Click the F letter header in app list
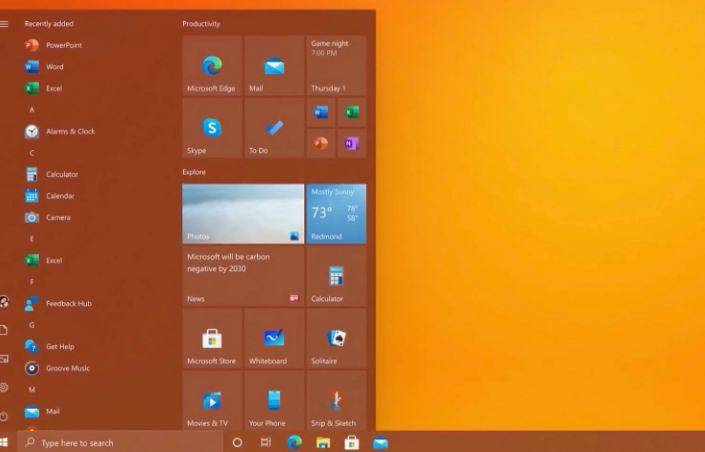 point(31,282)
